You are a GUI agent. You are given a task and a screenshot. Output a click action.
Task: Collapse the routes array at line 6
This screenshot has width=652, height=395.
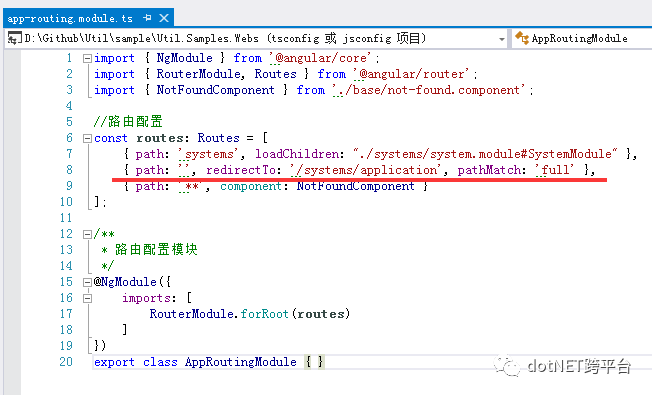pos(87,138)
